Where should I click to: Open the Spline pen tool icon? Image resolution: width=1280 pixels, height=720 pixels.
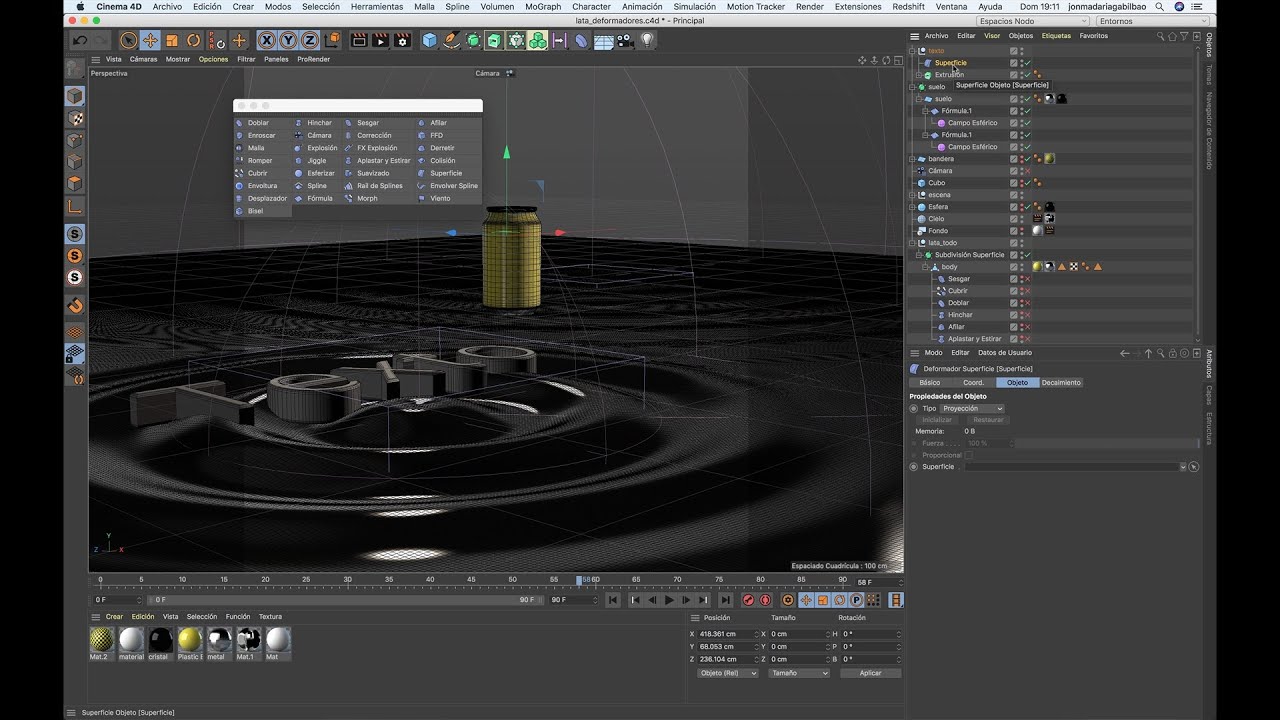451,41
